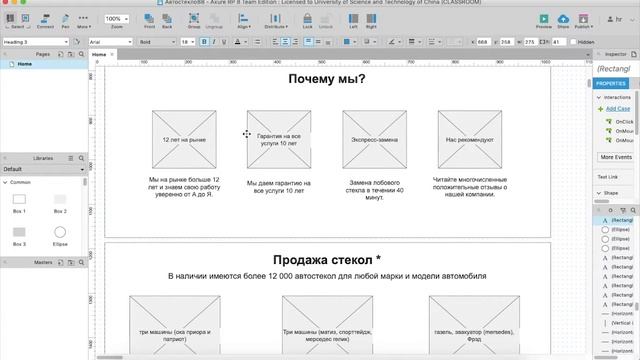Open the font size 18 dropdown
This screenshot has width=640, height=360.
tap(188, 42)
